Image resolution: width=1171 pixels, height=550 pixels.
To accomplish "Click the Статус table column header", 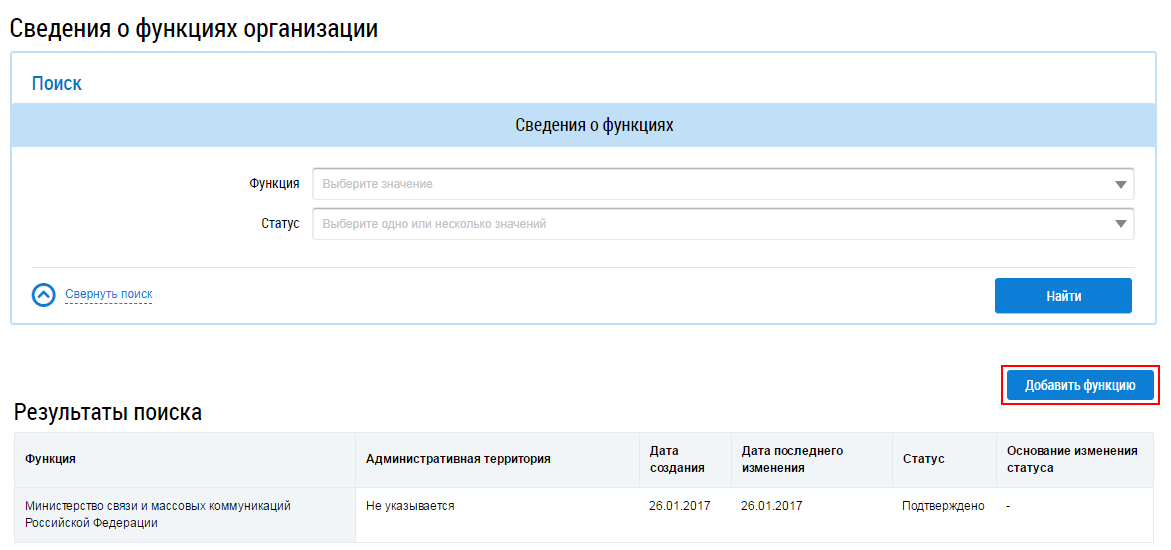I will point(923,459).
